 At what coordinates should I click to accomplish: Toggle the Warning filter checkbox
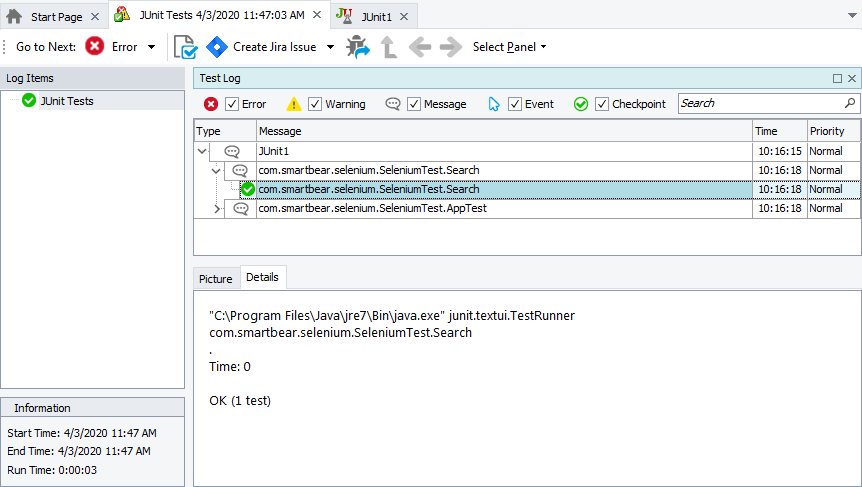tap(315, 104)
